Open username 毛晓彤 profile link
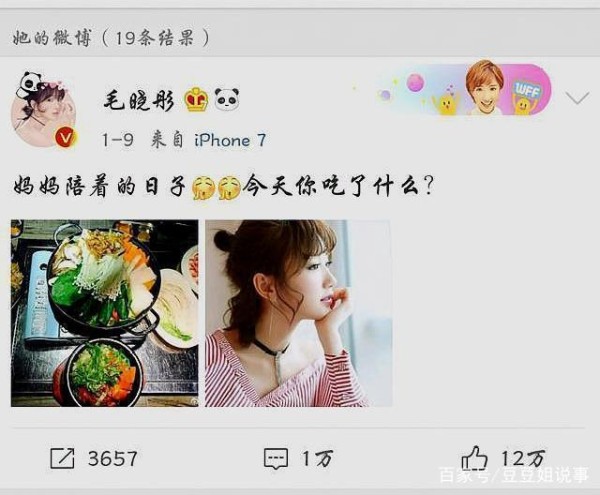Image resolution: width=600 pixels, height=495 pixels. point(139,100)
